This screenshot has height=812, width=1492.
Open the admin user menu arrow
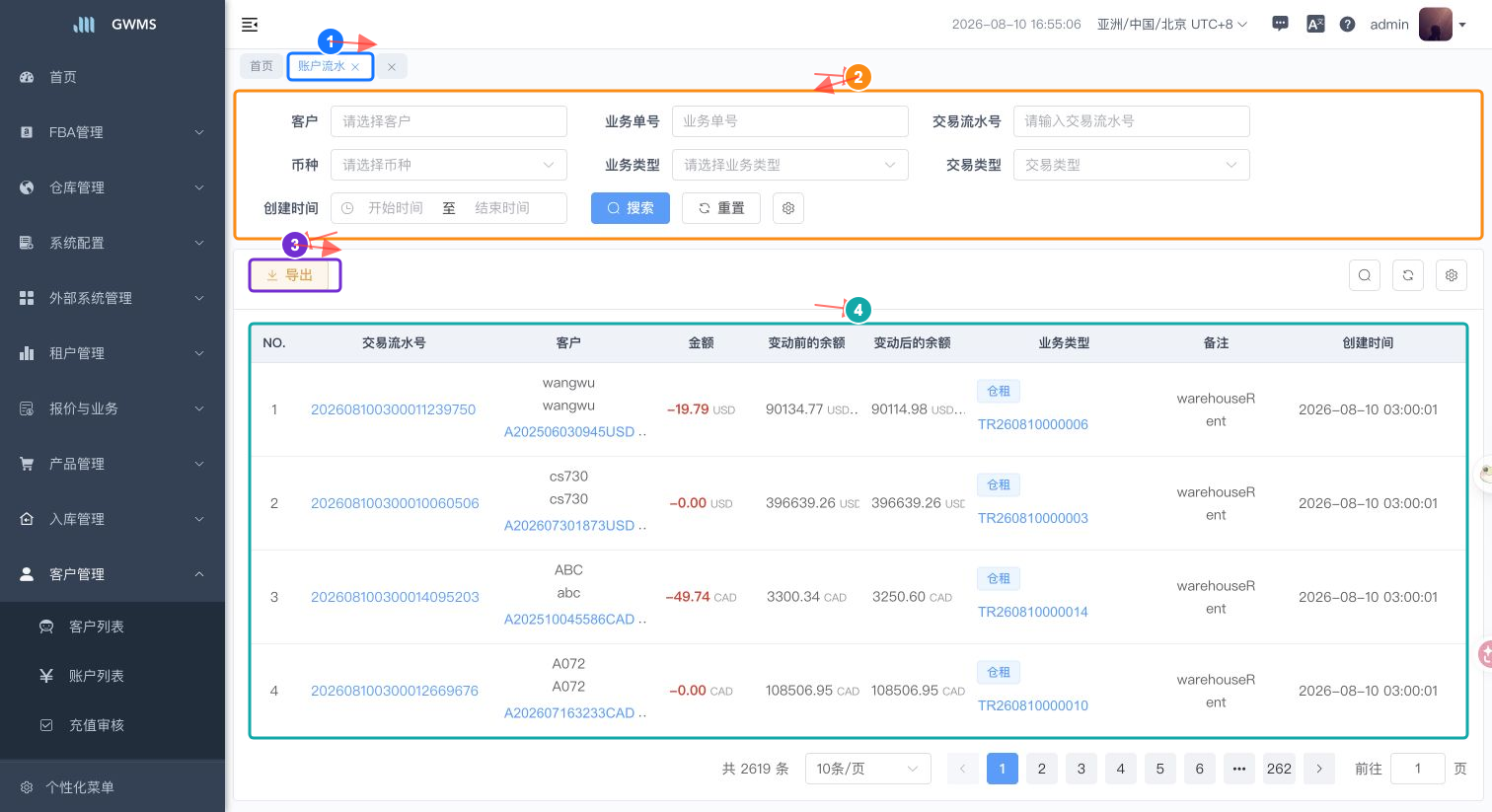pos(1462,25)
